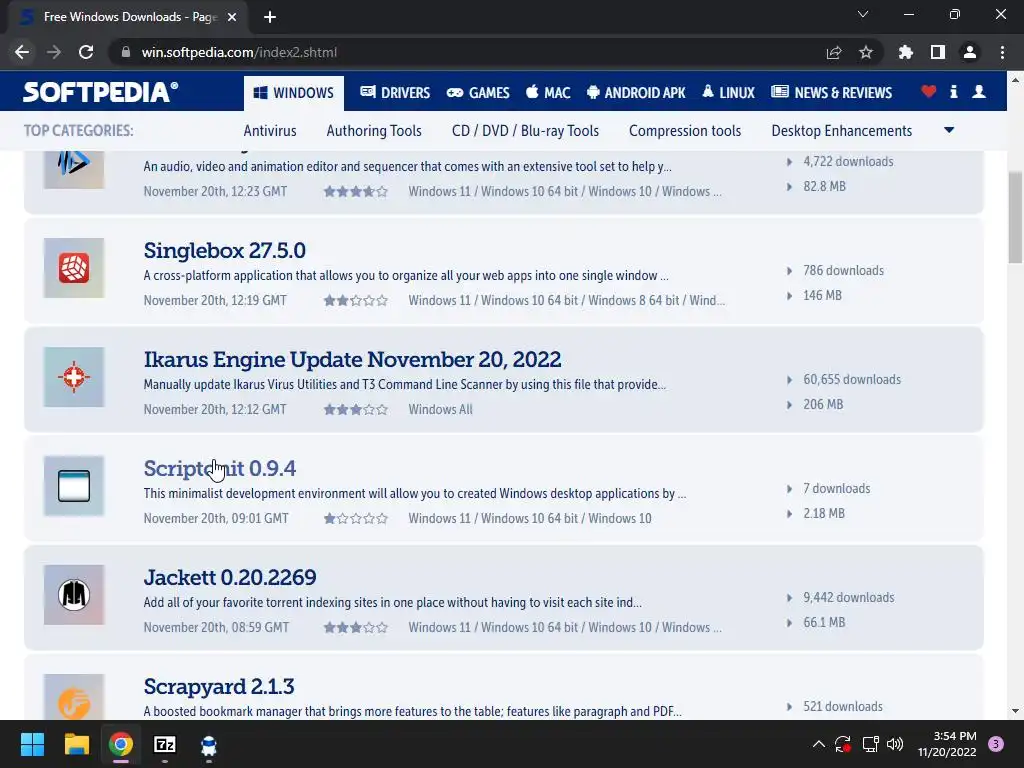
Task: Click '60,655 downloads' text
Action: point(852,379)
